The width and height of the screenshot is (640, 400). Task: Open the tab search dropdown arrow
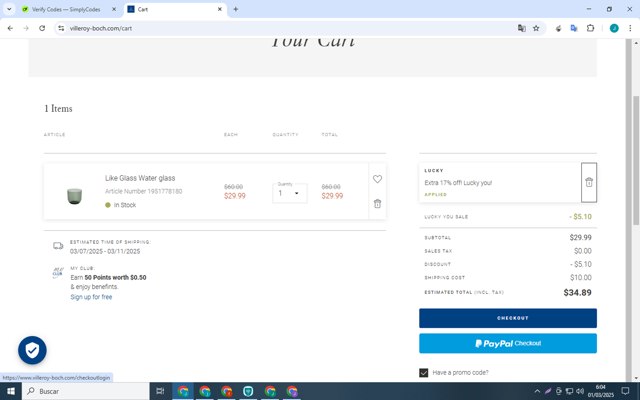point(9,9)
